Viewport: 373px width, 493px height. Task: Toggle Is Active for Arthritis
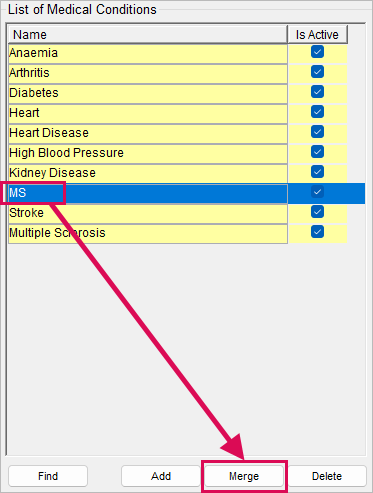[317, 72]
